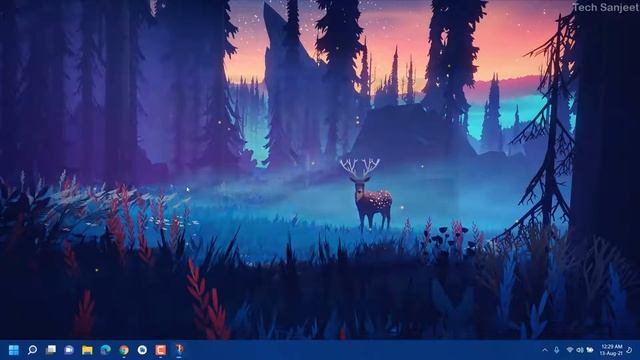This screenshot has height=360, width=640.
Task: Open the last running taskbar app
Action: pos(179,349)
